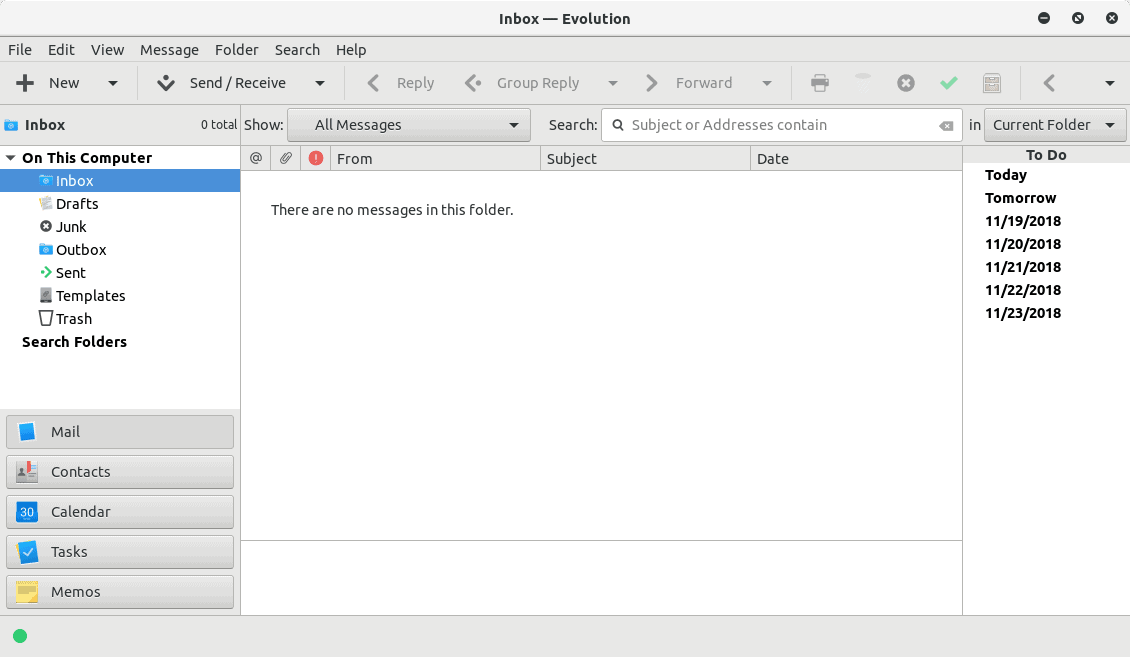Click the '0 total' message count label

(x=219, y=125)
